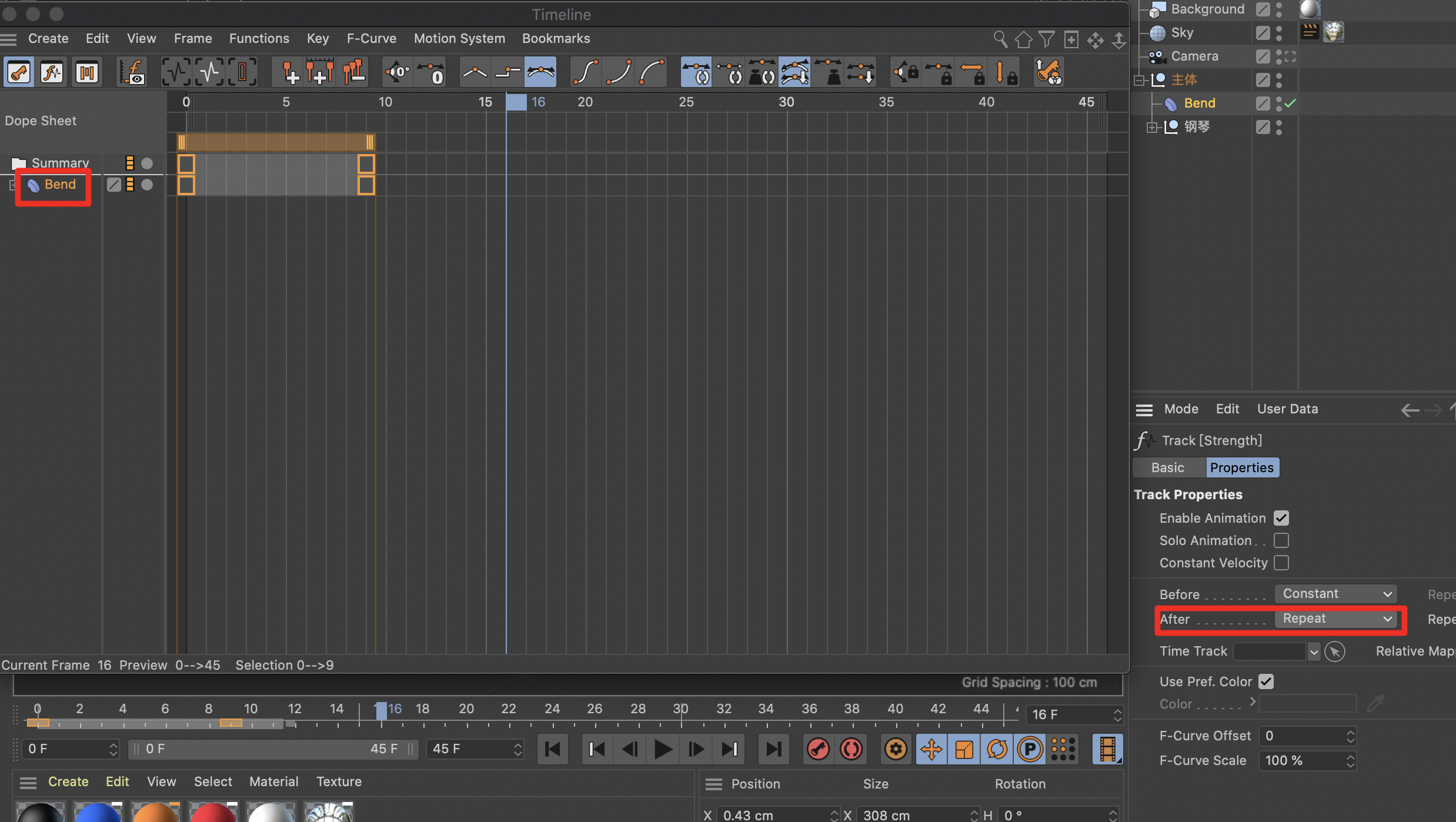Click the Timeline home icon
Screen dimensions: 1456x822
(1023, 39)
